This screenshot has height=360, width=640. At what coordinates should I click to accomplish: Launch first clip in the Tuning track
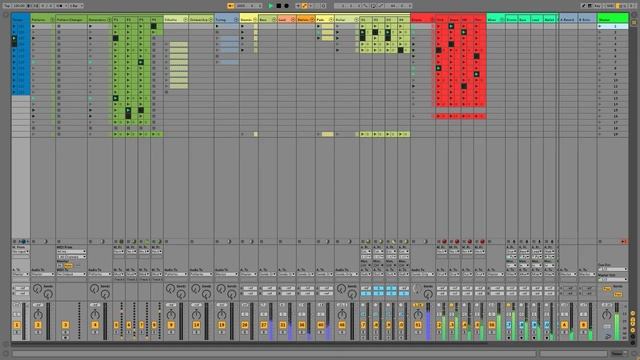(217, 27)
